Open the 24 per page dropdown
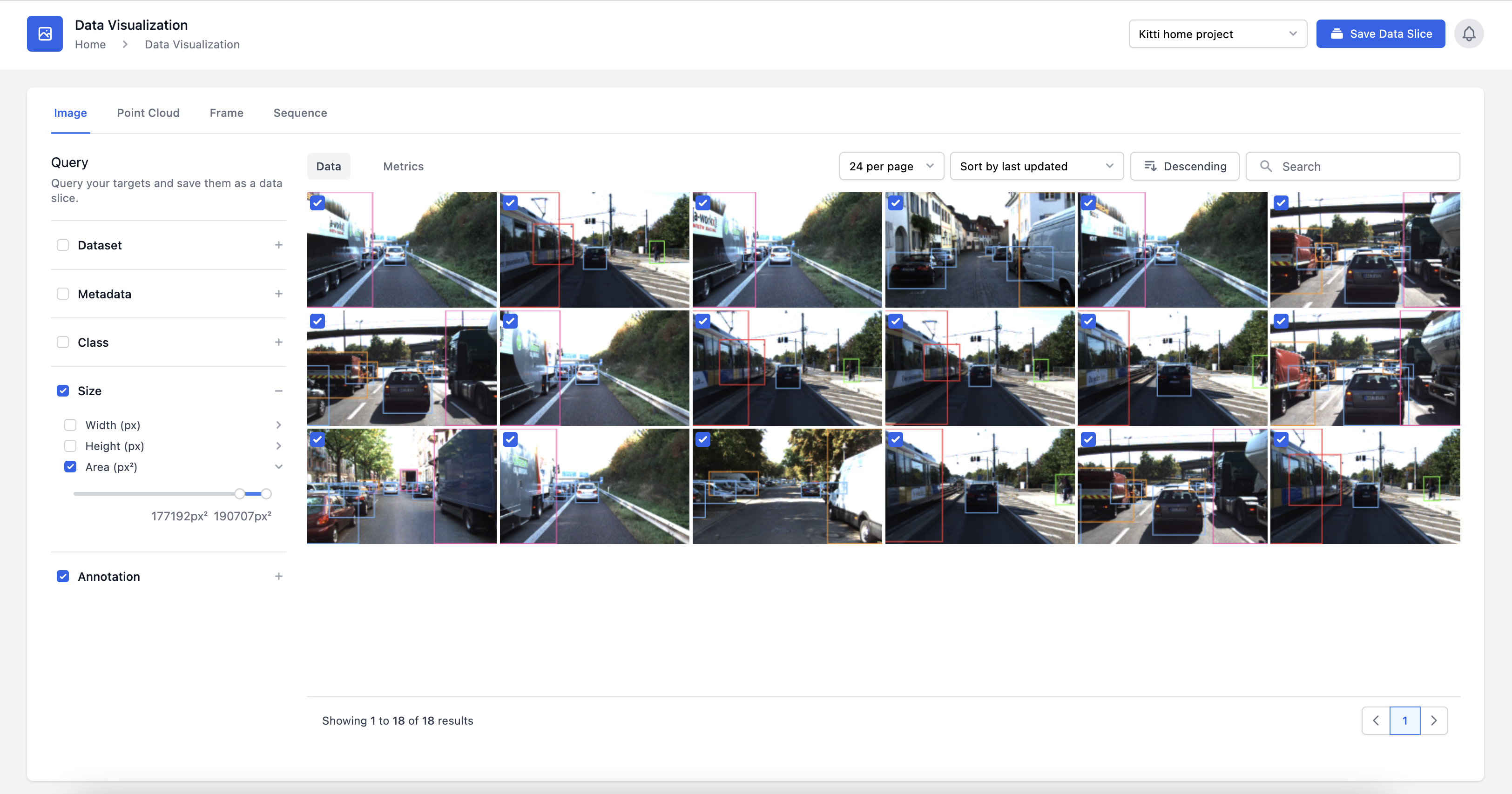The width and height of the screenshot is (1512, 794). tap(891, 166)
